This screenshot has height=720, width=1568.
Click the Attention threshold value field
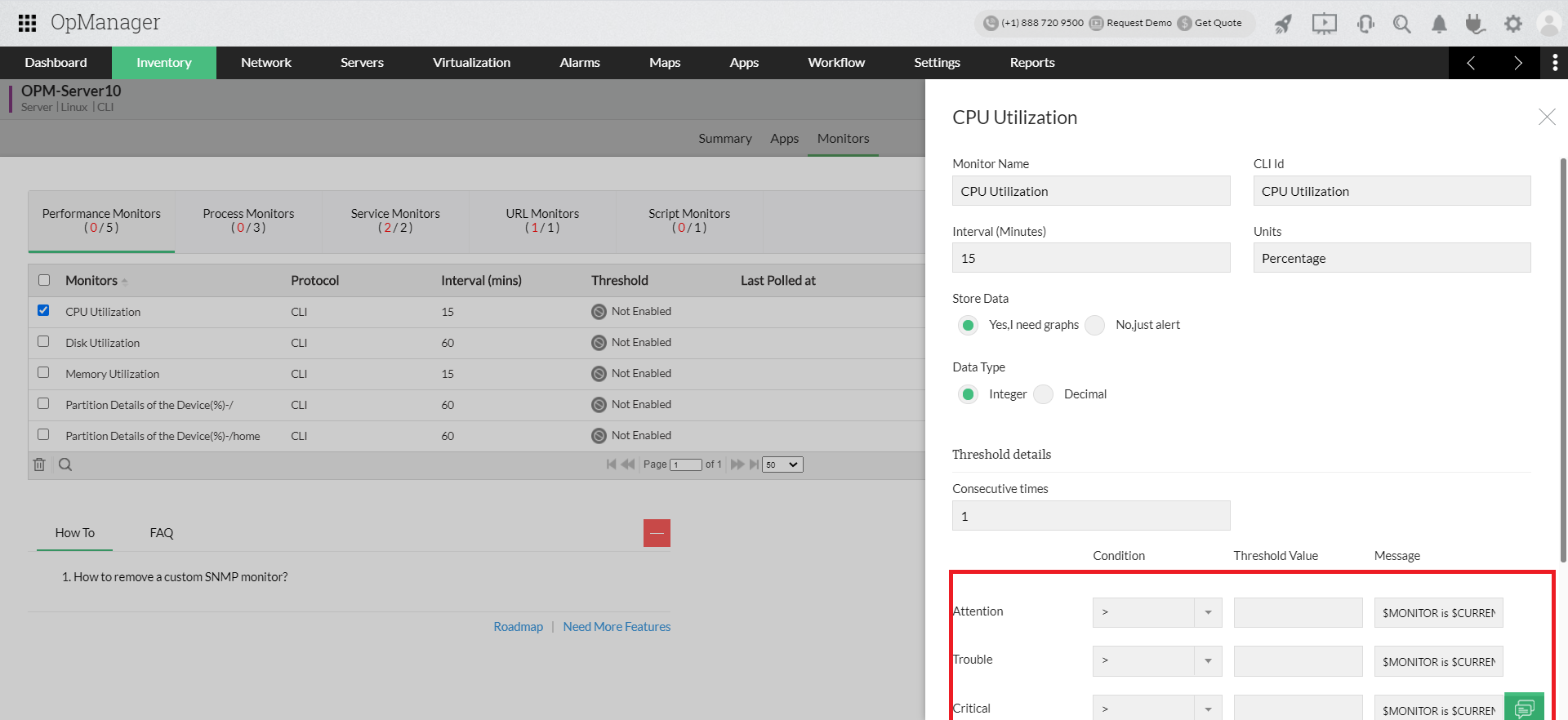pos(1298,612)
